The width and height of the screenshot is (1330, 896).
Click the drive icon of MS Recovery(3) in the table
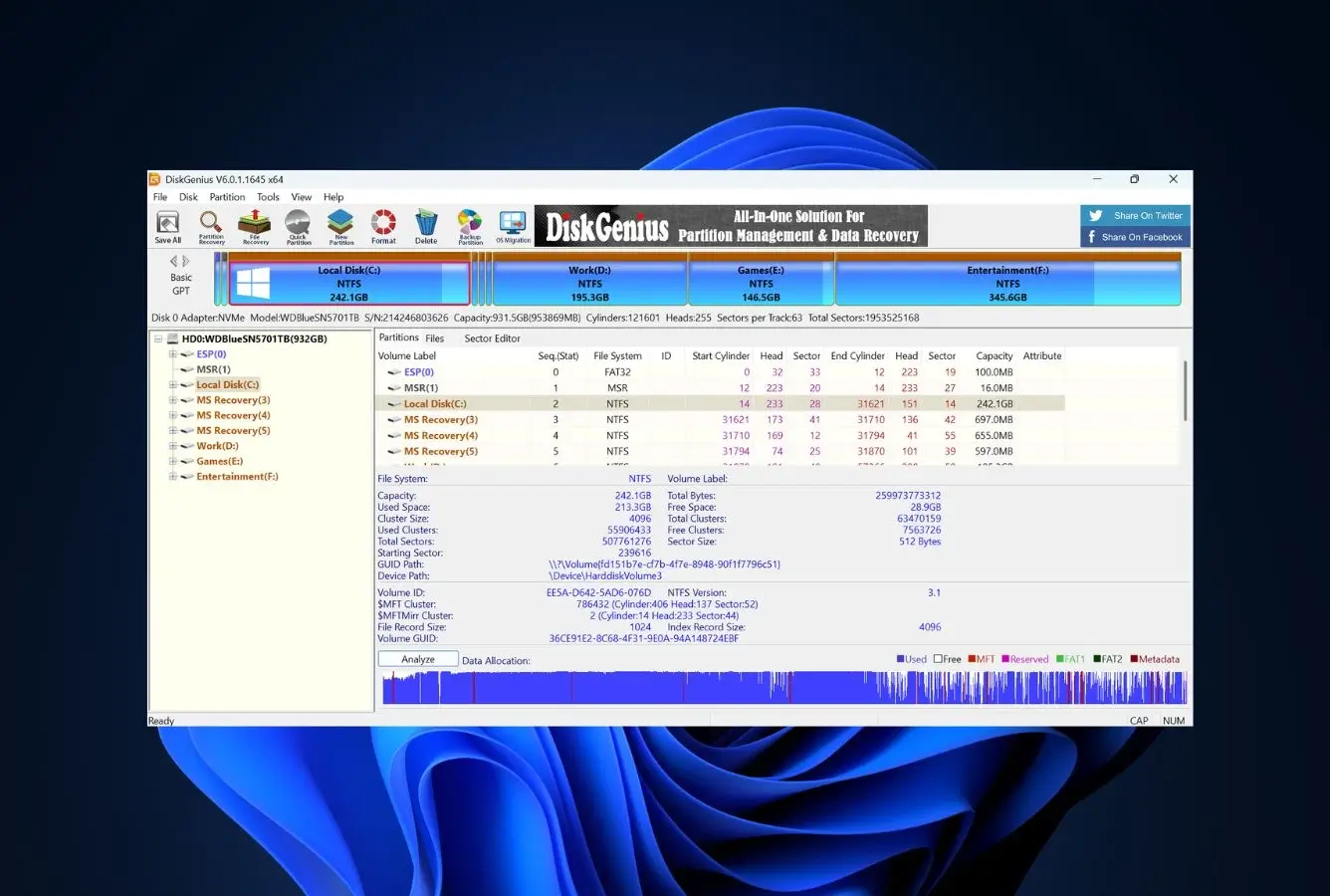click(394, 420)
